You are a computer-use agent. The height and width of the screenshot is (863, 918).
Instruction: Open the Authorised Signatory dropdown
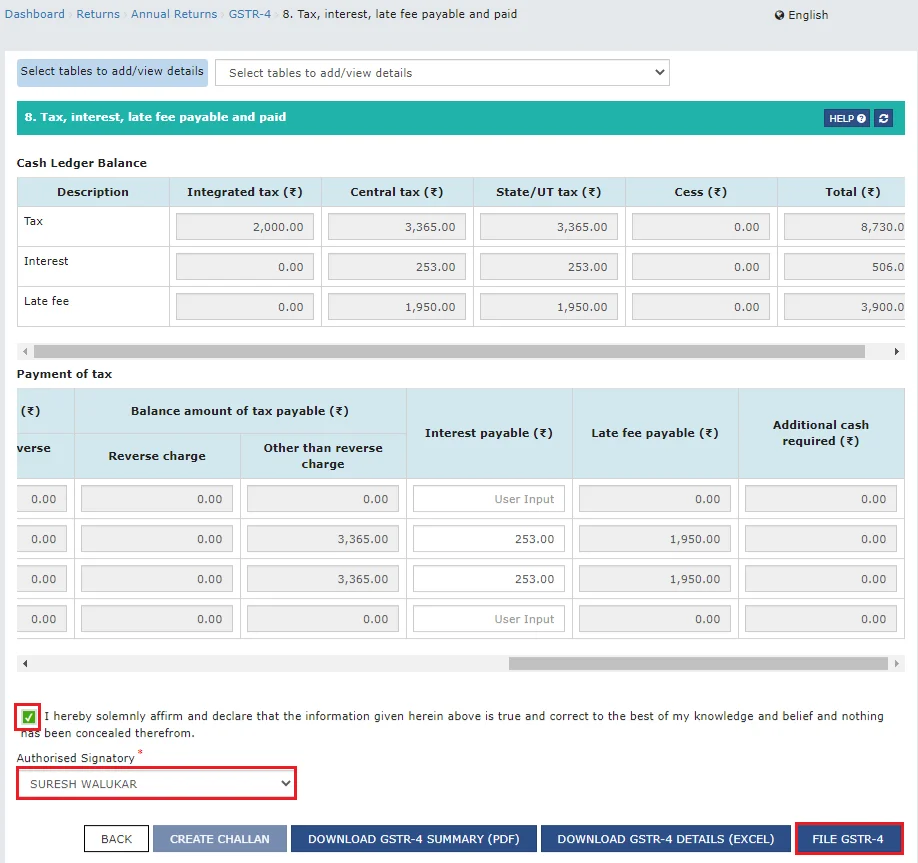[157, 784]
